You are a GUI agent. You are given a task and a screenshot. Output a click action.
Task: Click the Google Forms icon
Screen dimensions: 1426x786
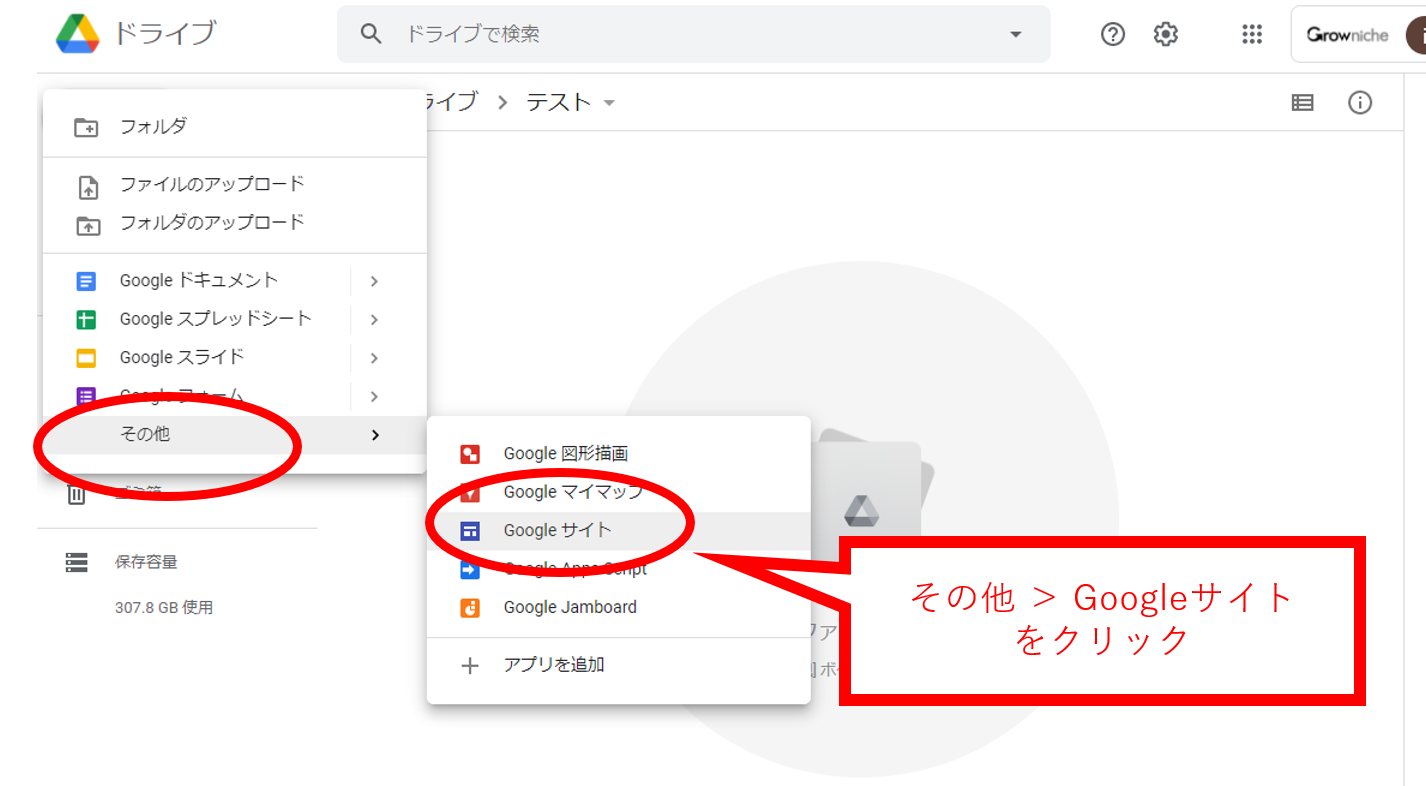86,396
